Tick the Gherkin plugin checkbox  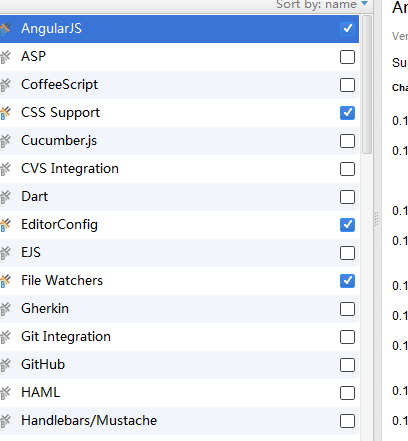(x=347, y=309)
